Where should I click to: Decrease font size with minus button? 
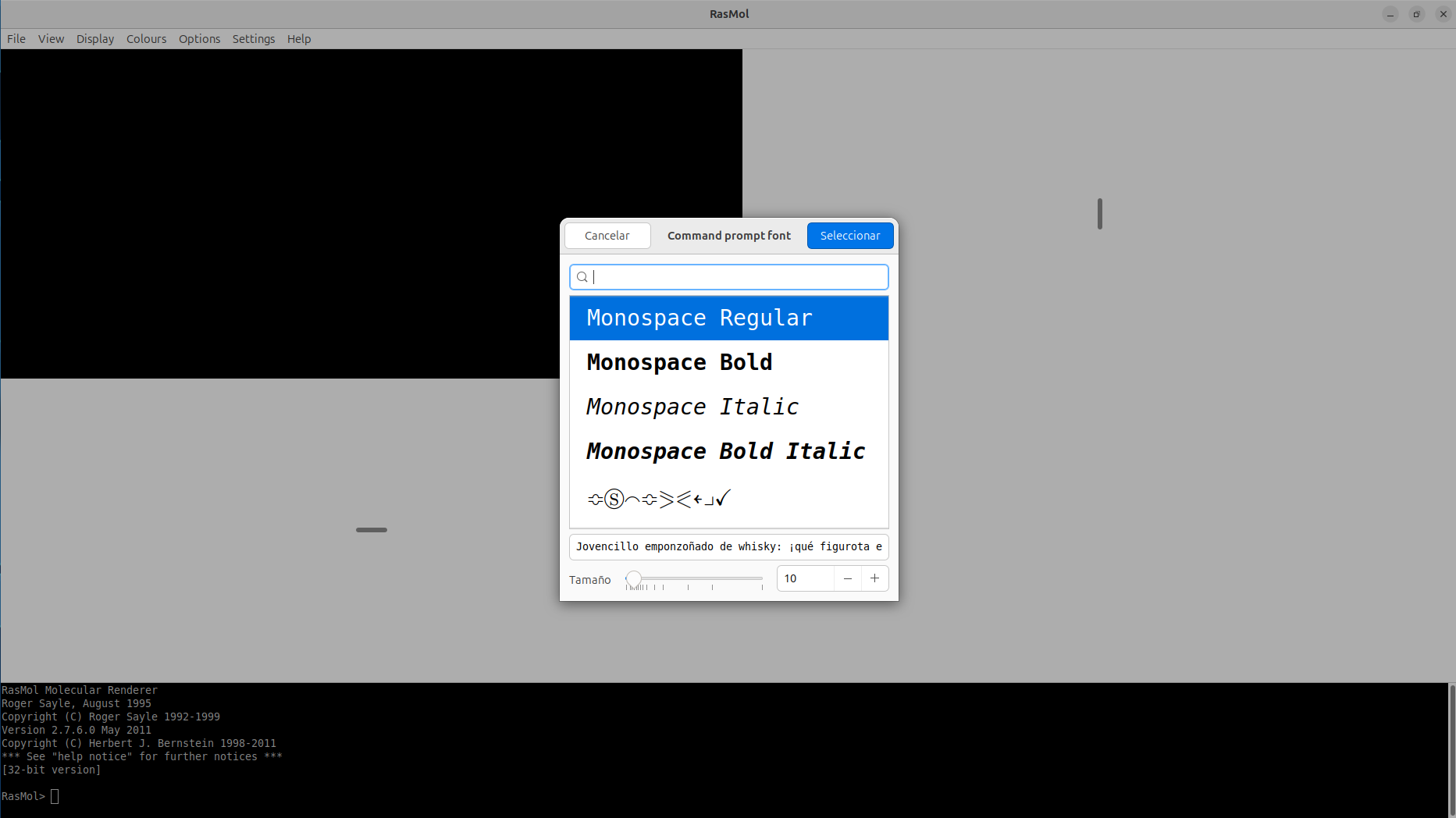(x=848, y=579)
